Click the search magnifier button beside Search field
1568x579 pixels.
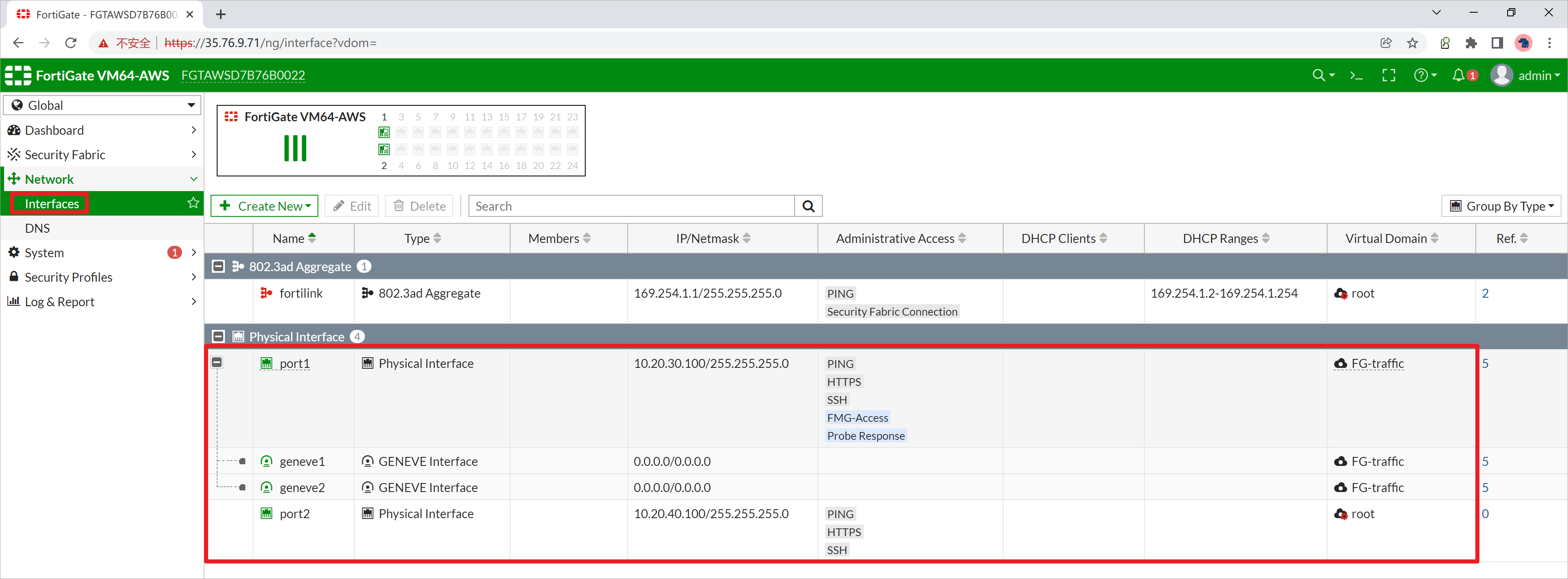click(x=808, y=206)
